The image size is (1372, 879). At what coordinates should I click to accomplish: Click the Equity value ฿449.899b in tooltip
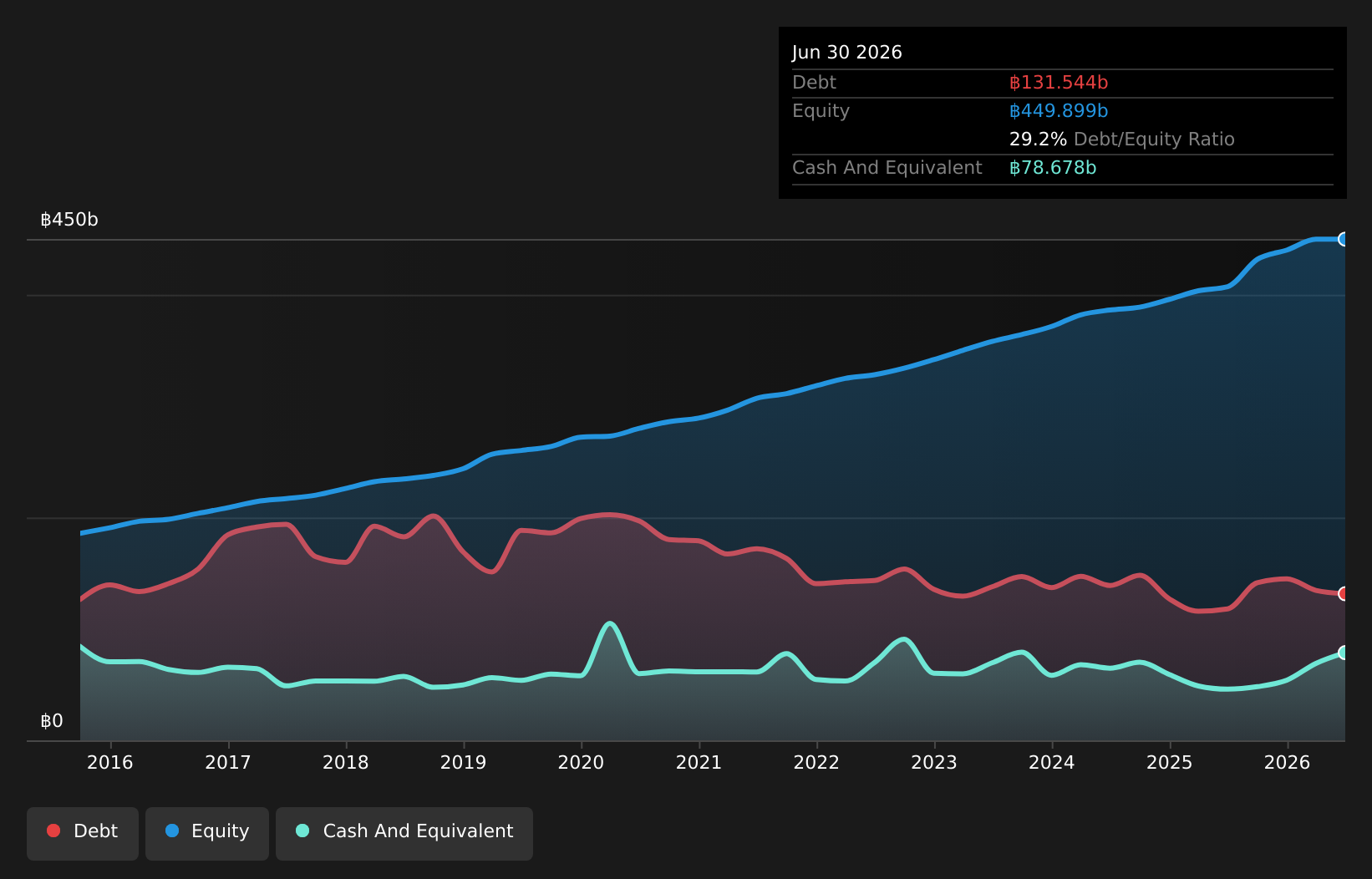(1059, 111)
